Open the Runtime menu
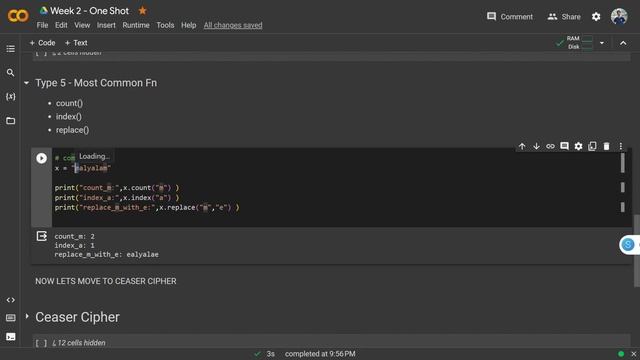The width and height of the screenshot is (640, 360). coord(136,25)
